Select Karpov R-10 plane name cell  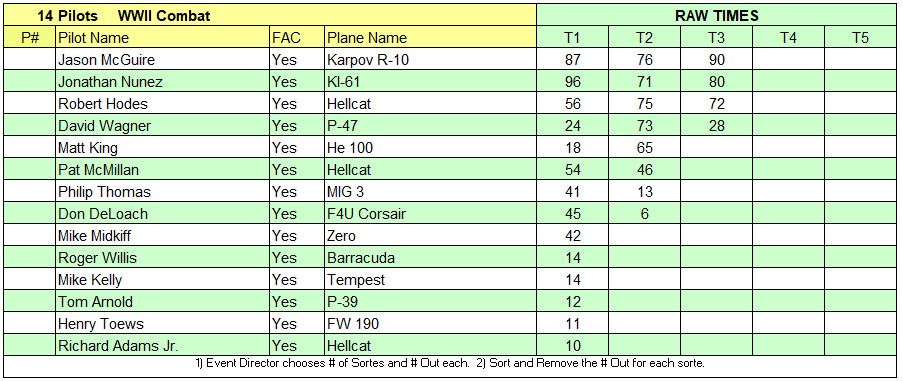431,59
